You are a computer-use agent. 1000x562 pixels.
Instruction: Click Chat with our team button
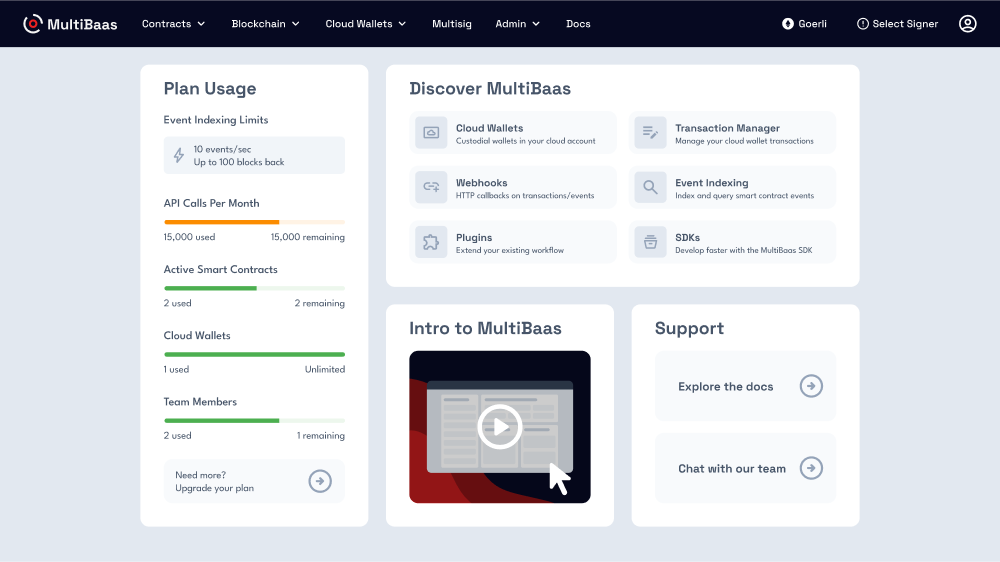[x=745, y=468]
